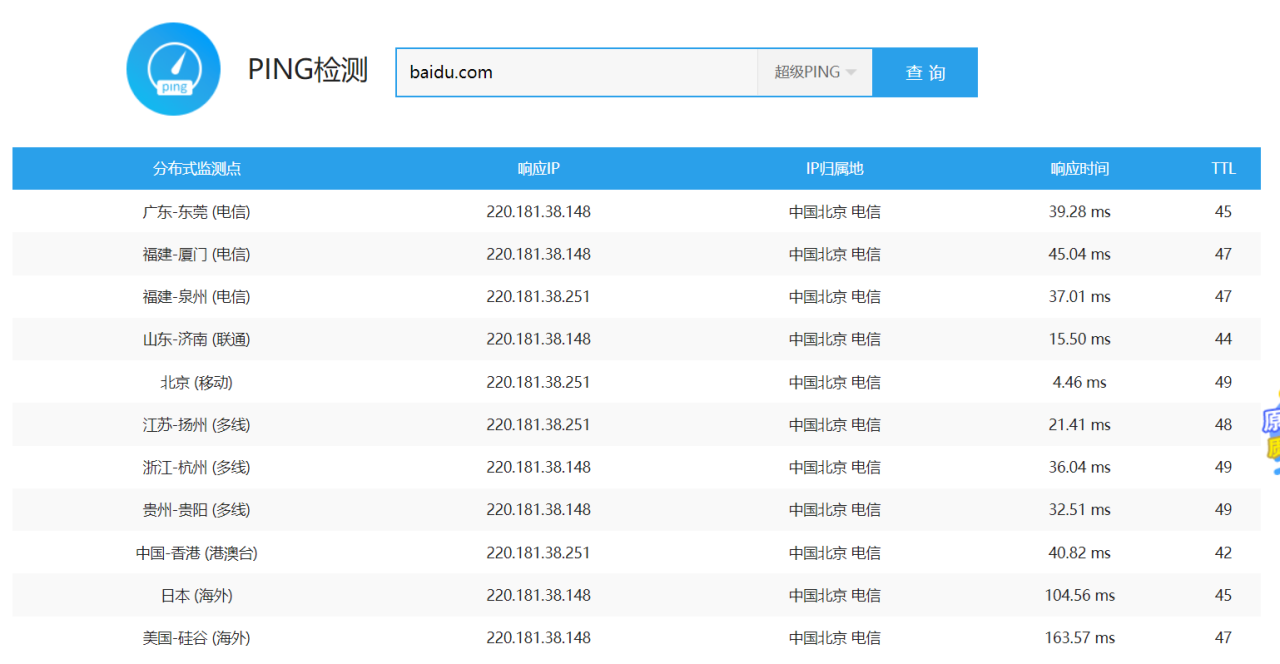Click the 响应时间 column header
The width and height of the screenshot is (1280, 664).
coord(1079,169)
